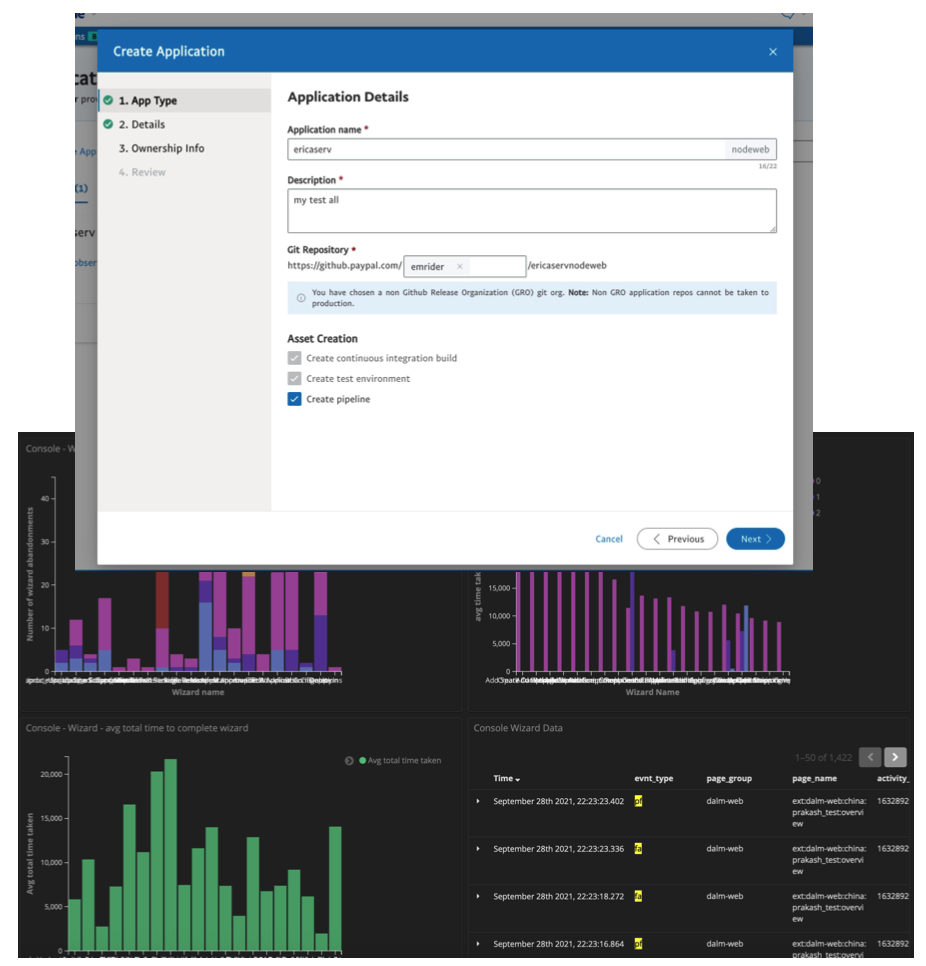Toggle the Avg total time taken legend arrow
Image resolution: width=926 pixels, height=966 pixels.
349,761
